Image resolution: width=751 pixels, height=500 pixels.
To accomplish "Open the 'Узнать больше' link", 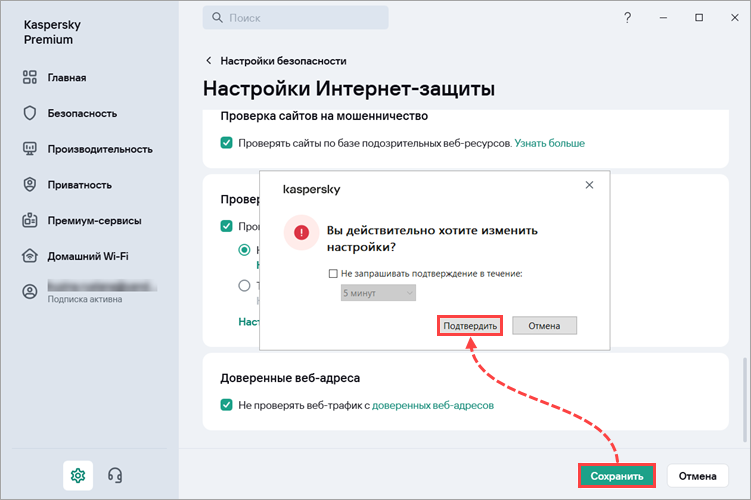I will tap(549, 143).
